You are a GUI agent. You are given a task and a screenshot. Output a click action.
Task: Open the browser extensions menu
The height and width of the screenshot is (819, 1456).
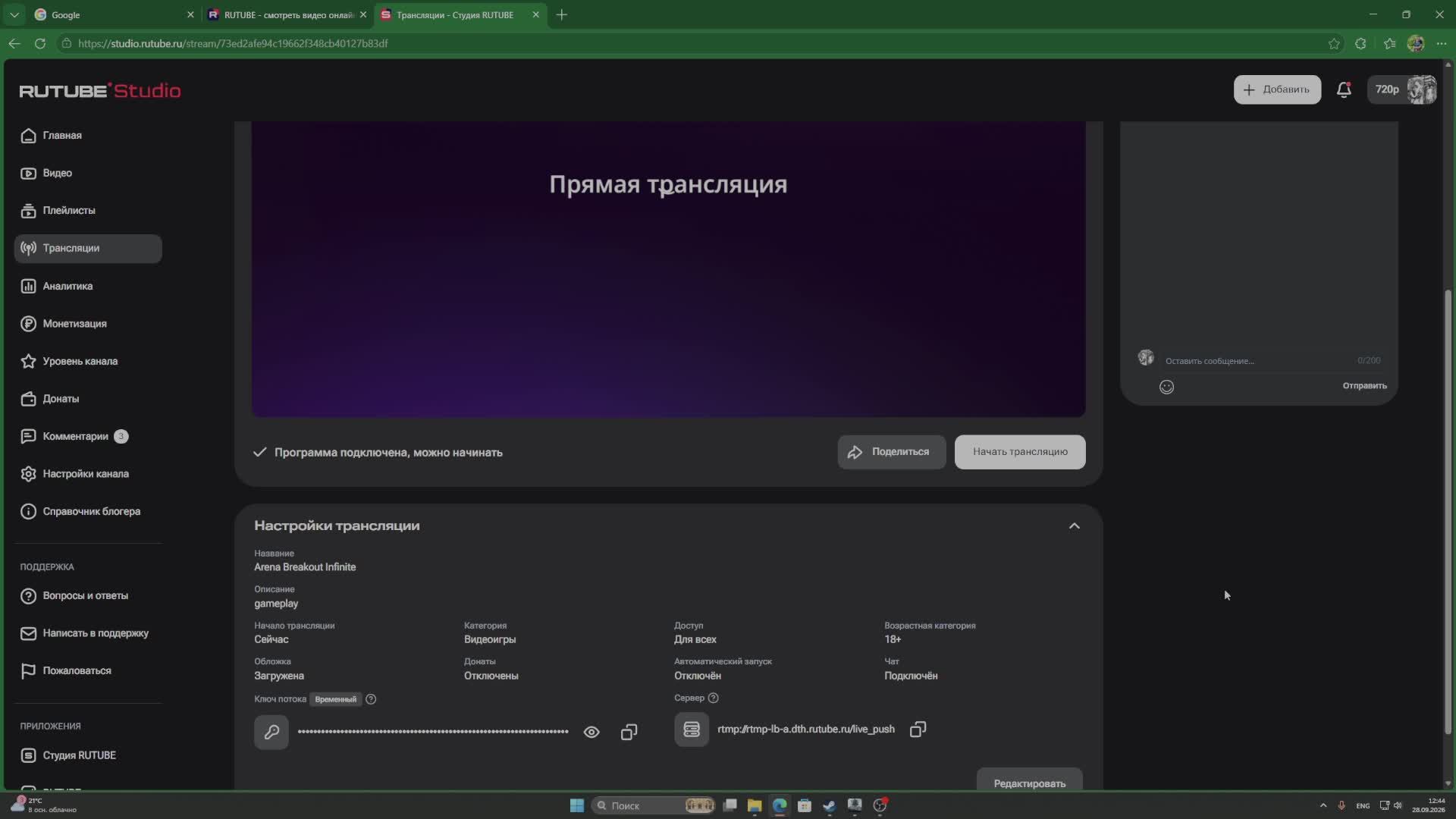[1360, 43]
